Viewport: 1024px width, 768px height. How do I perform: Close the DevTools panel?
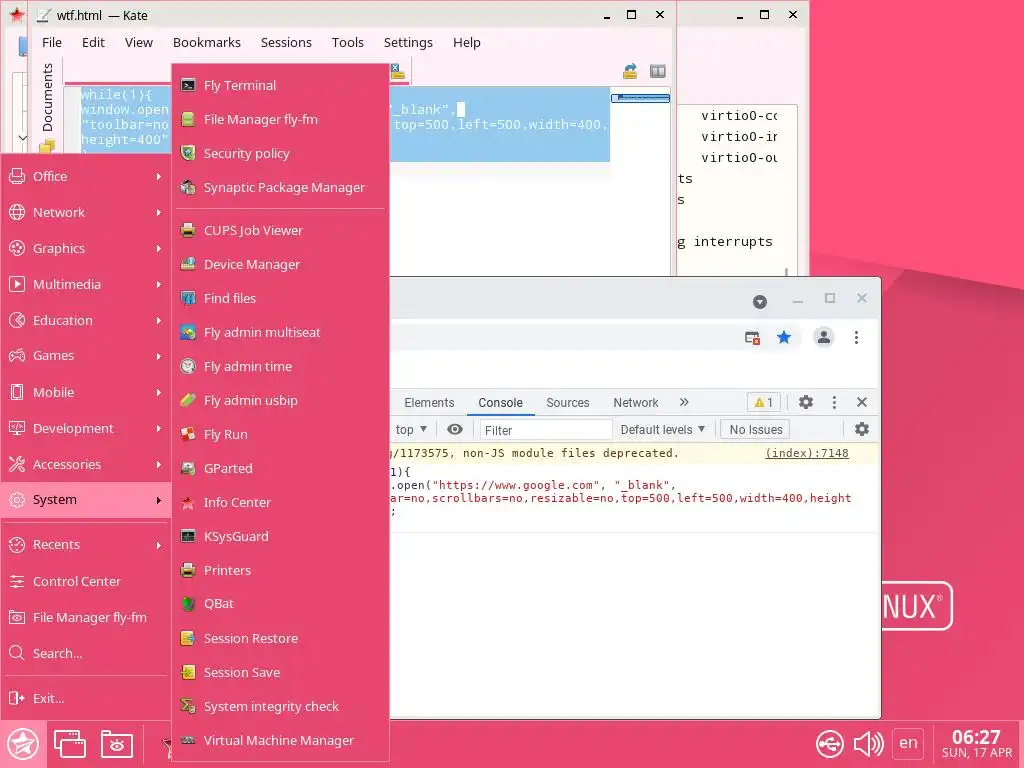point(861,402)
